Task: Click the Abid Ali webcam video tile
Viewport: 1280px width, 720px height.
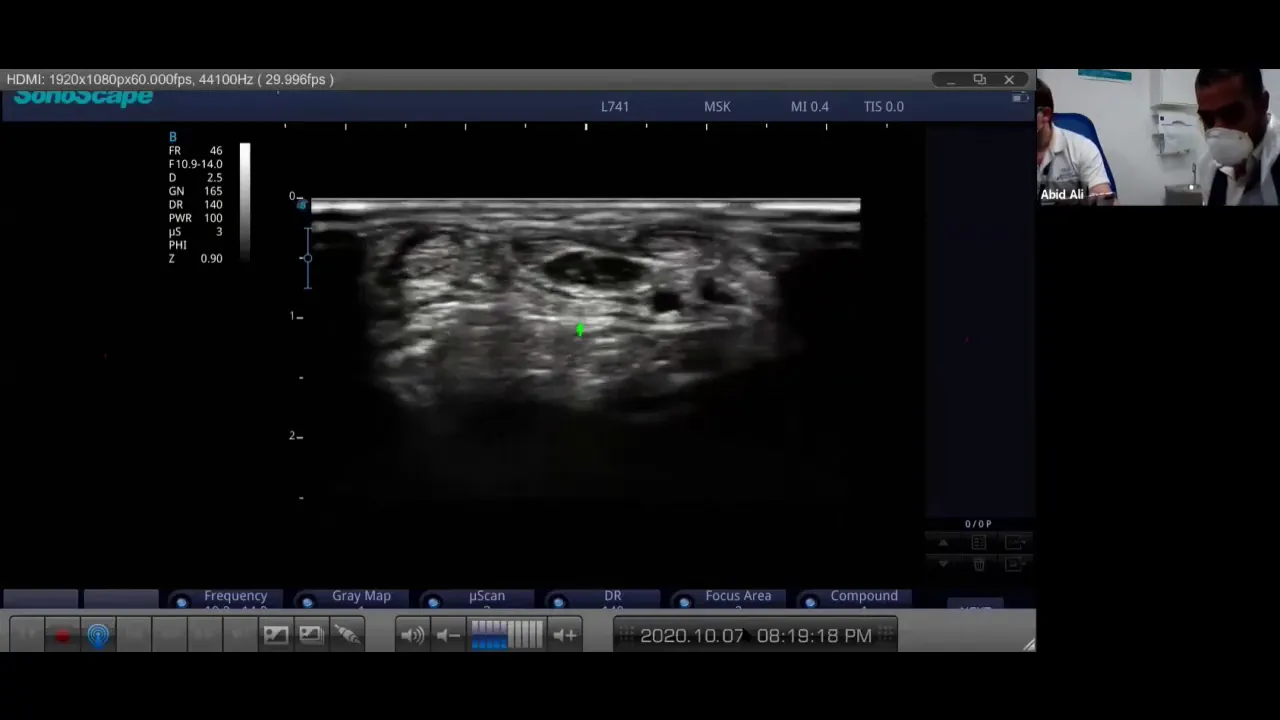Action: click(1158, 137)
